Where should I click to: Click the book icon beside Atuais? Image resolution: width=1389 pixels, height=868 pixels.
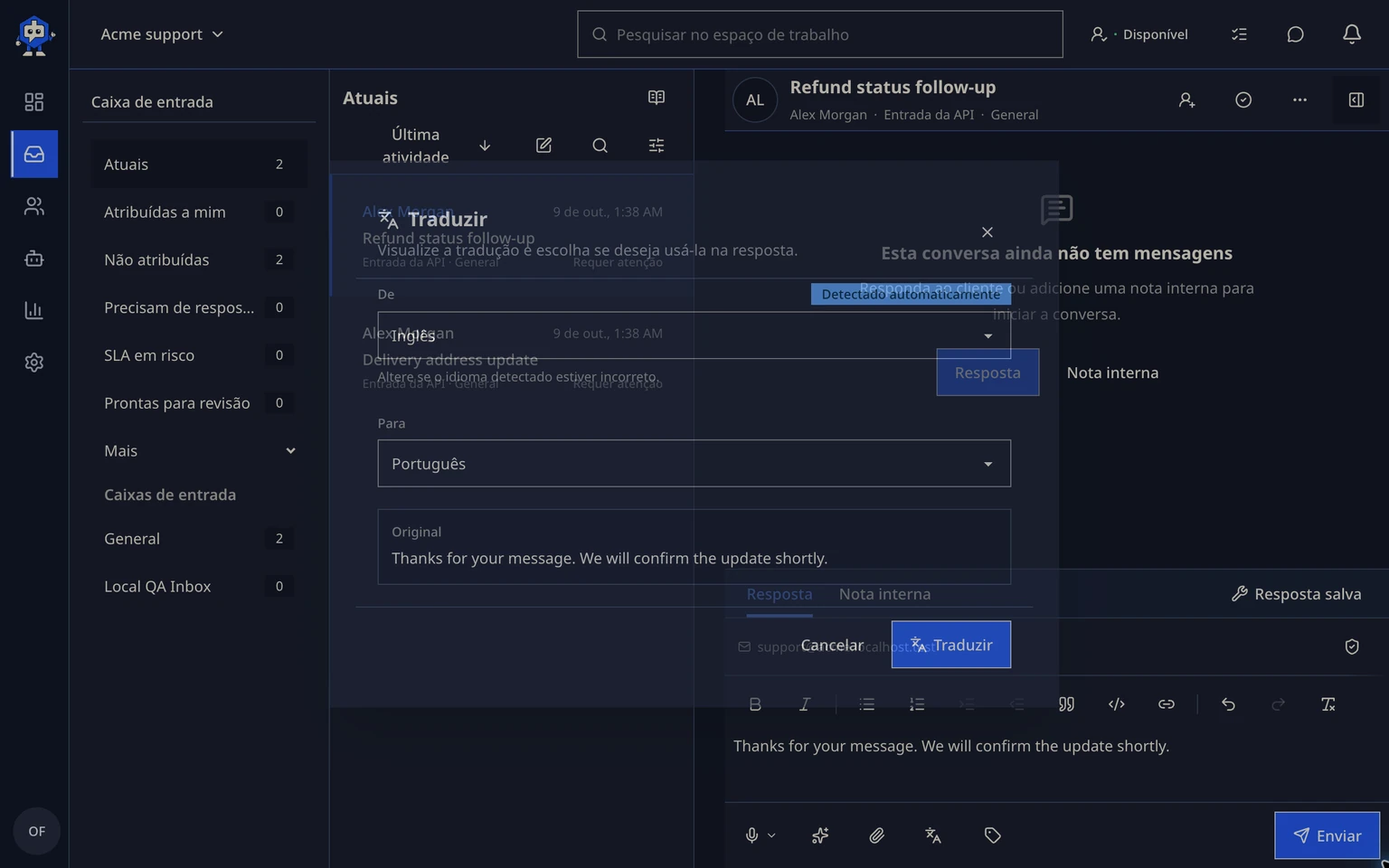pos(657,98)
